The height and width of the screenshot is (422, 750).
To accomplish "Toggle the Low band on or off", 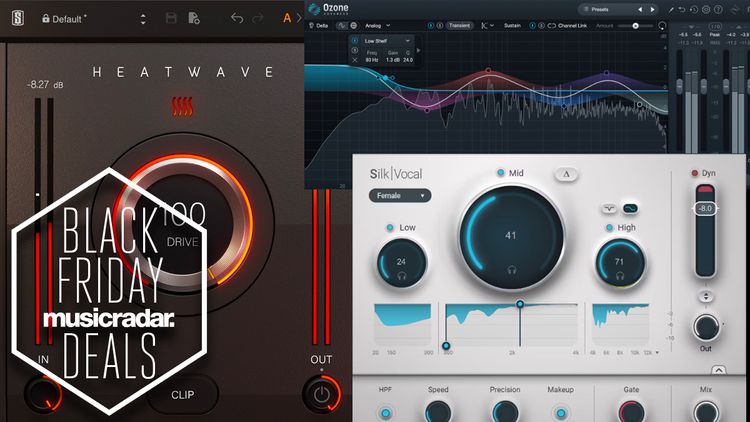I will [x=390, y=227].
